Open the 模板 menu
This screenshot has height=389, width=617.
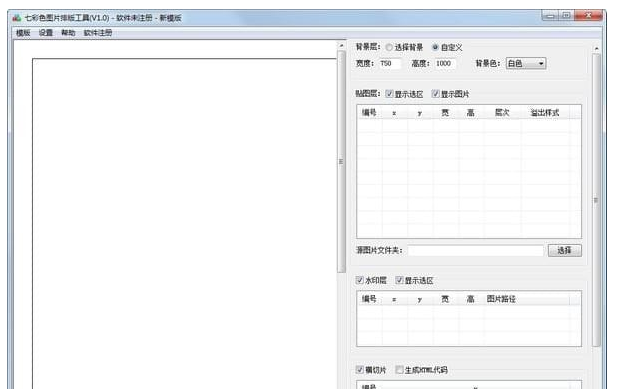[x=23, y=33]
